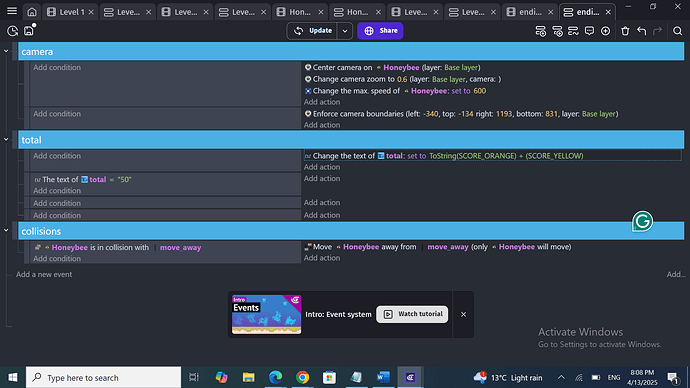This screenshot has height=388, width=690.
Task: Click the add event toolbar icon
Action: (540, 31)
